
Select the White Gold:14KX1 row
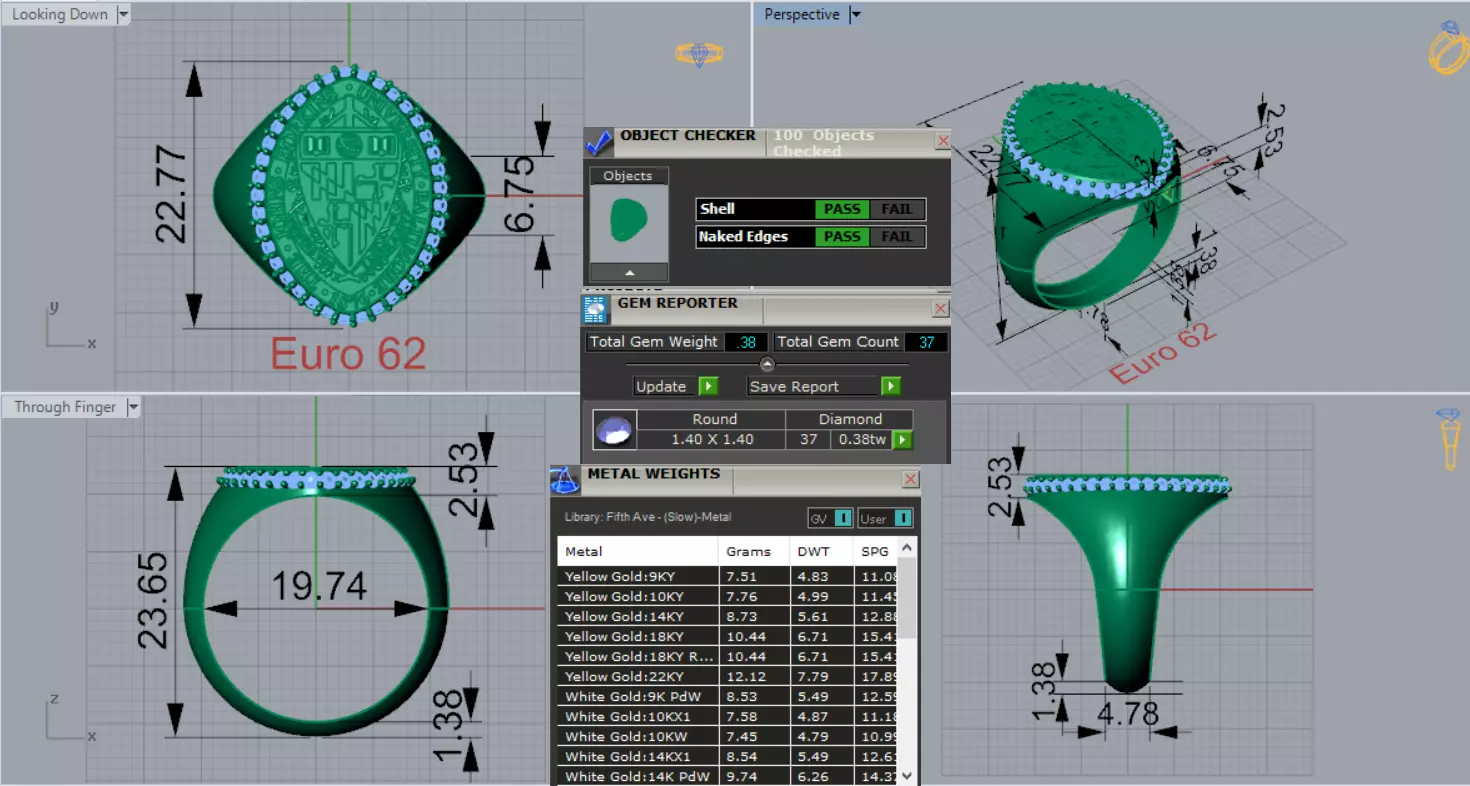coord(728,756)
